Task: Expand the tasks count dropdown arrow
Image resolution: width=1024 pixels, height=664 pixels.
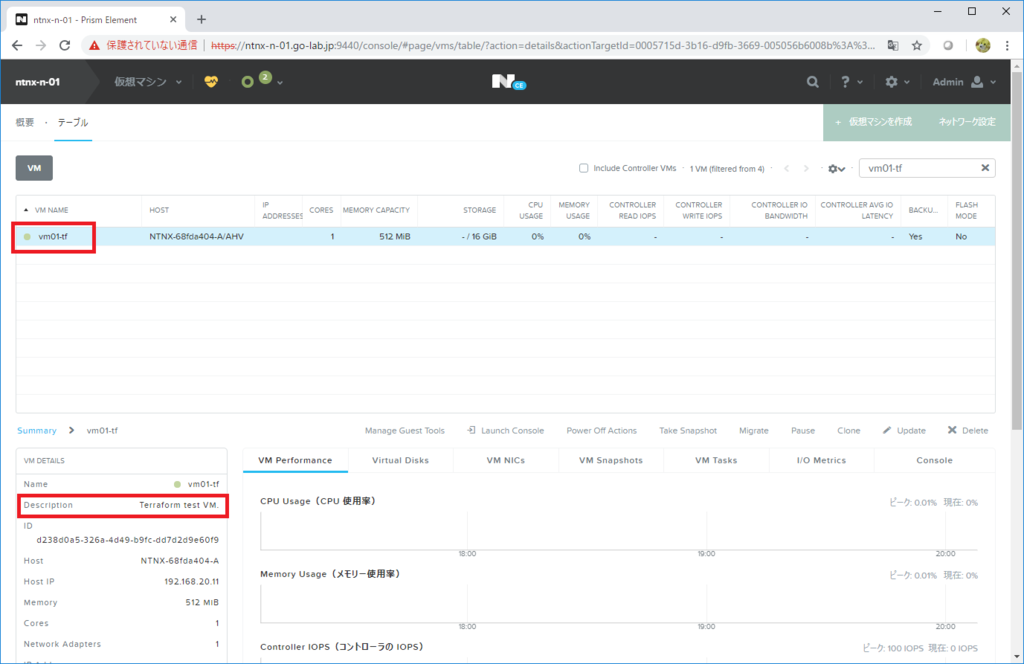Action: pos(280,83)
